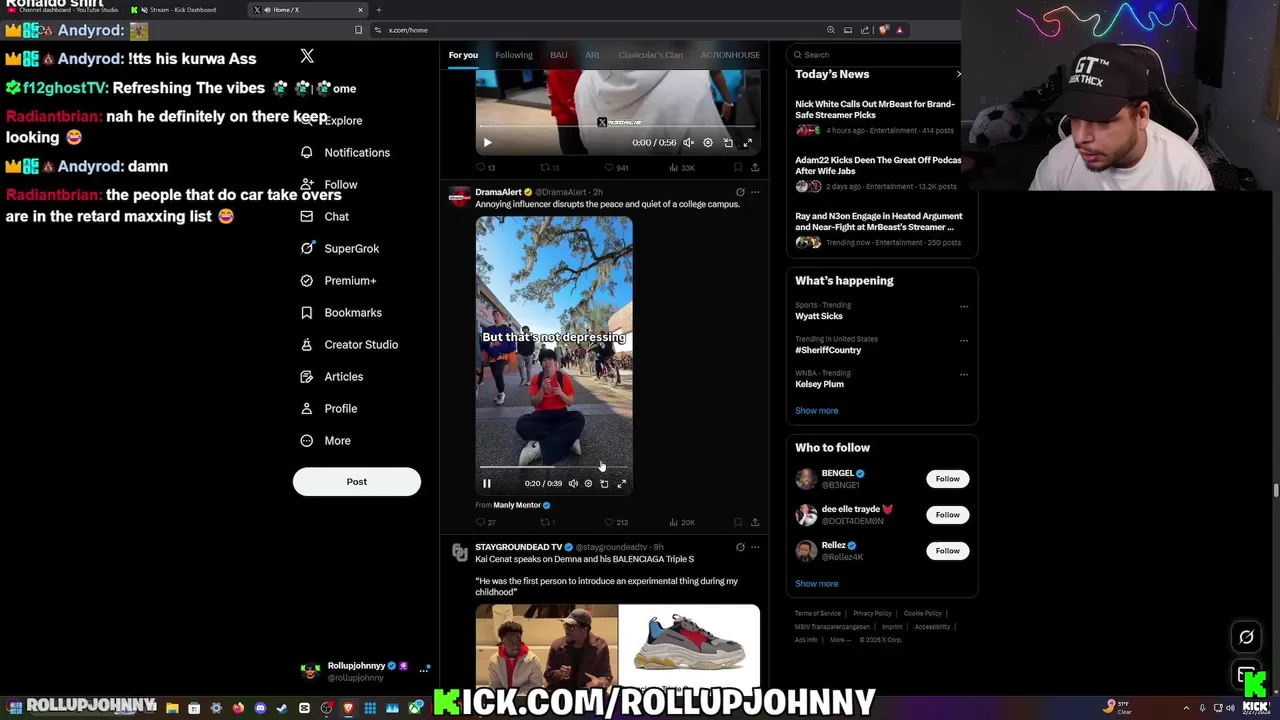This screenshot has height=720, width=1280.
Task: Open options for #SheriffCountry trend
Action: click(964, 341)
